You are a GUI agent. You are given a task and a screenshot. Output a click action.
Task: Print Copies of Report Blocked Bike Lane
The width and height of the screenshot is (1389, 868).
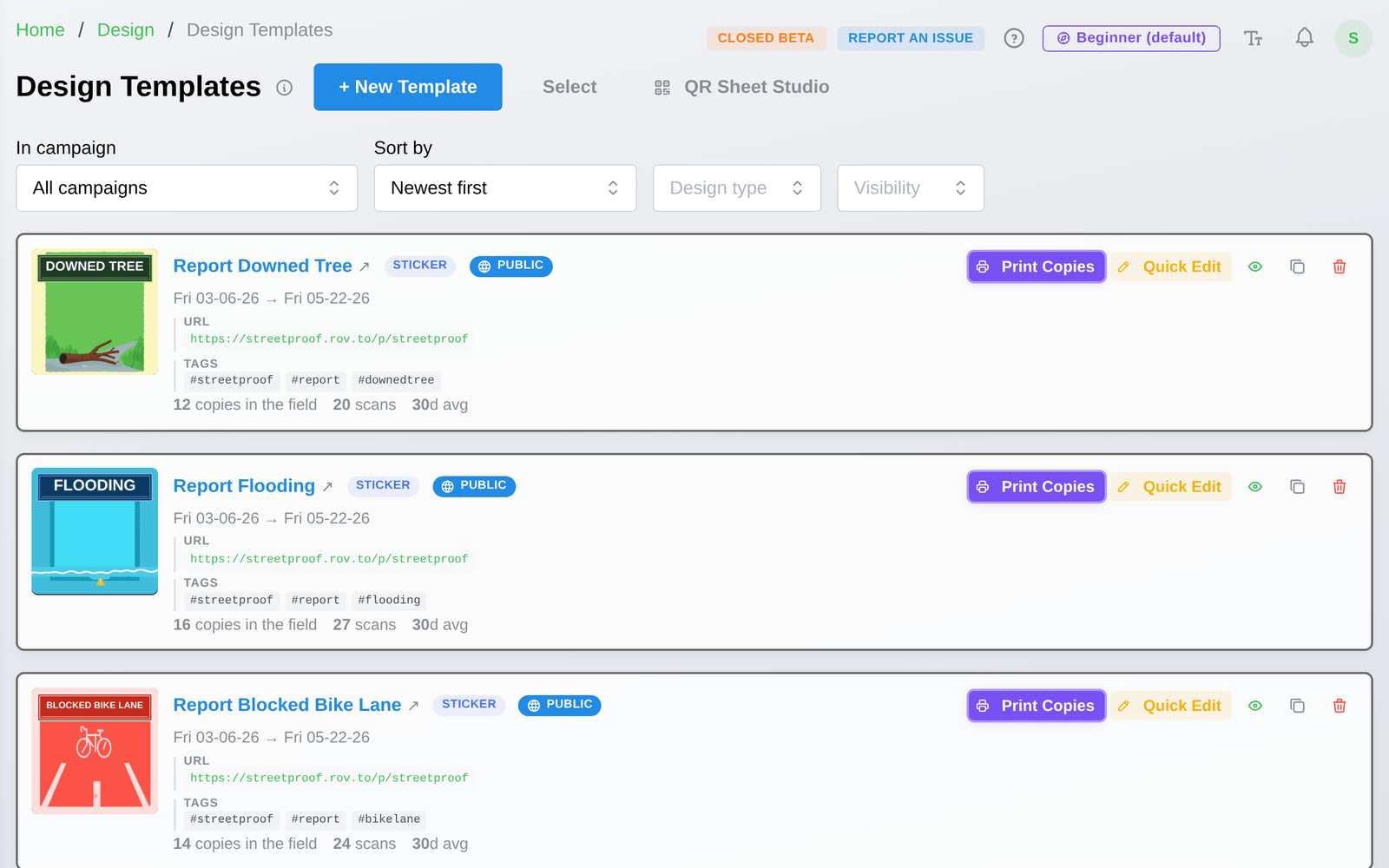pyautogui.click(x=1037, y=706)
